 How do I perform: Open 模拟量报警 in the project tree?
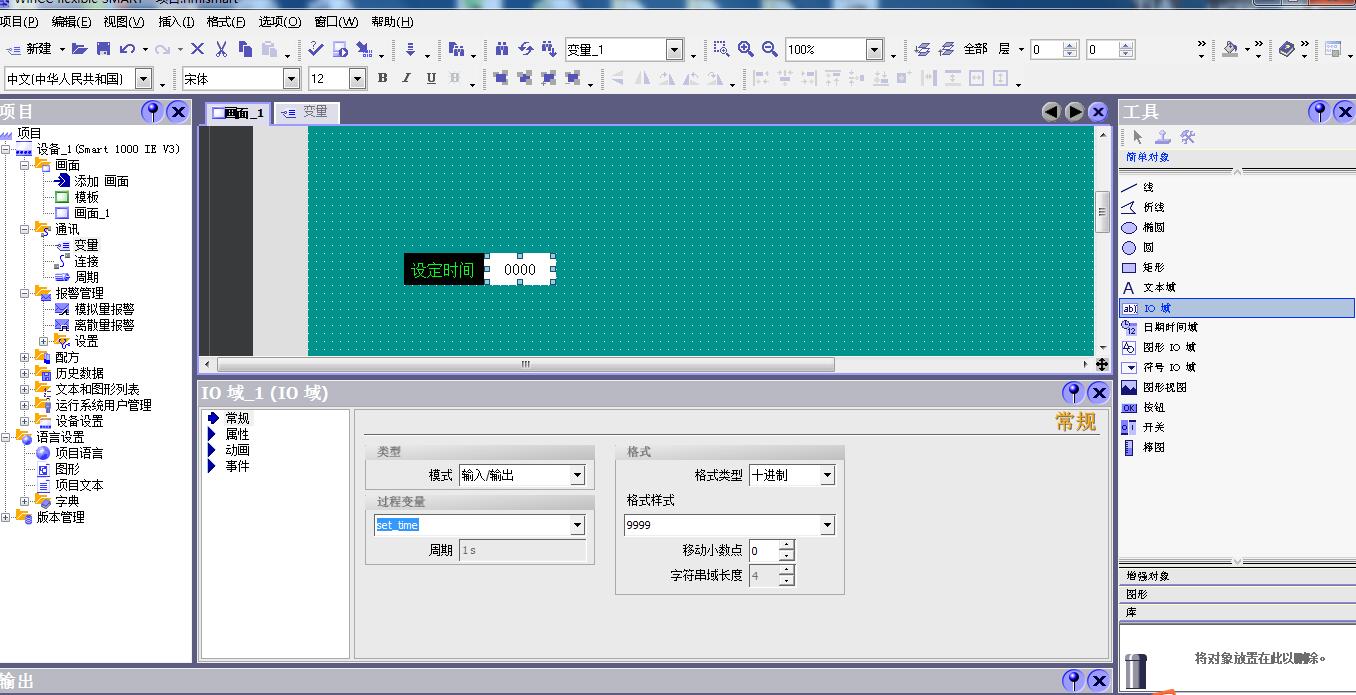pyautogui.click(x=104, y=309)
